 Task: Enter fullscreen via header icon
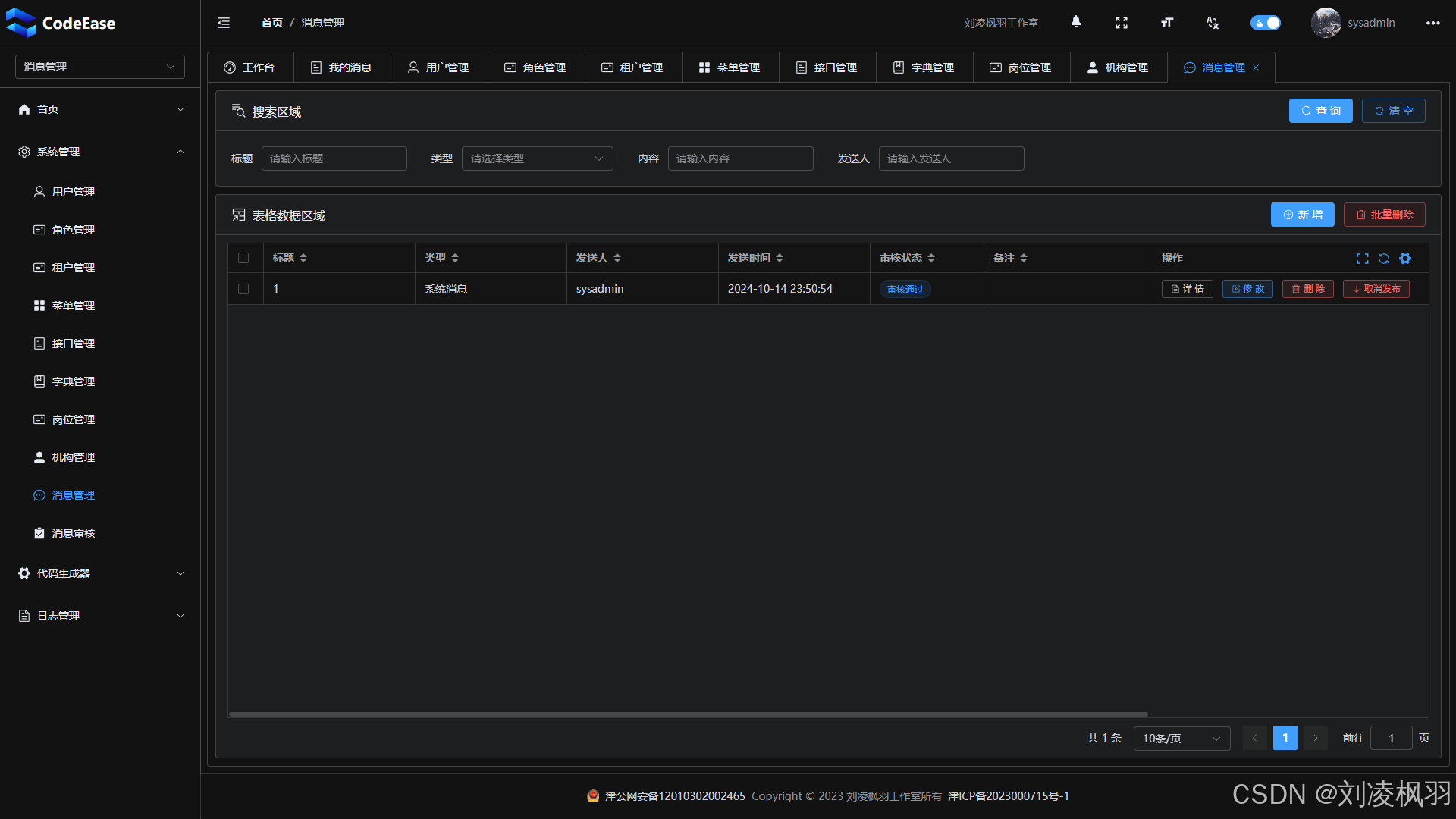(1121, 23)
